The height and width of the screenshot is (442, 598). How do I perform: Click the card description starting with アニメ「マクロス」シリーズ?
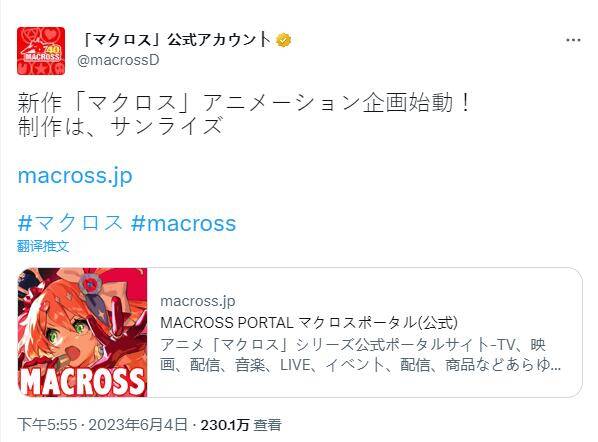[360, 355]
